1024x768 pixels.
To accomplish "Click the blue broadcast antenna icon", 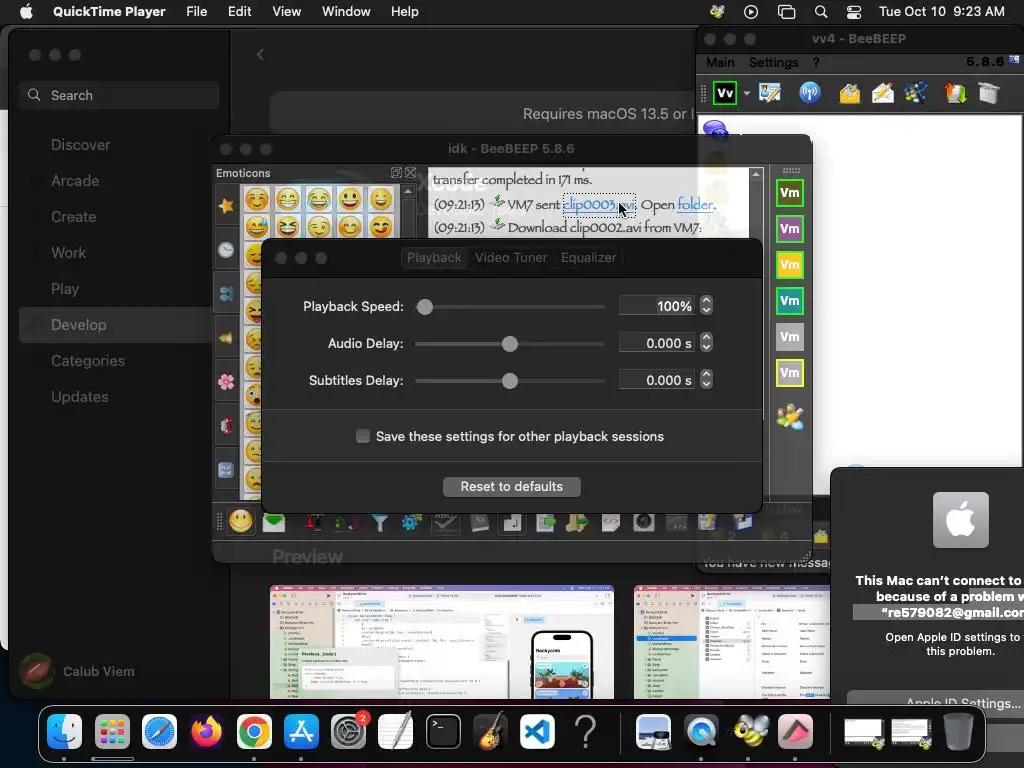I will (810, 93).
